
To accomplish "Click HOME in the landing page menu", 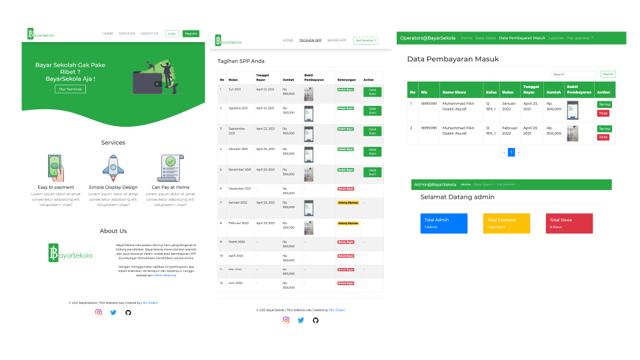I will [x=108, y=33].
